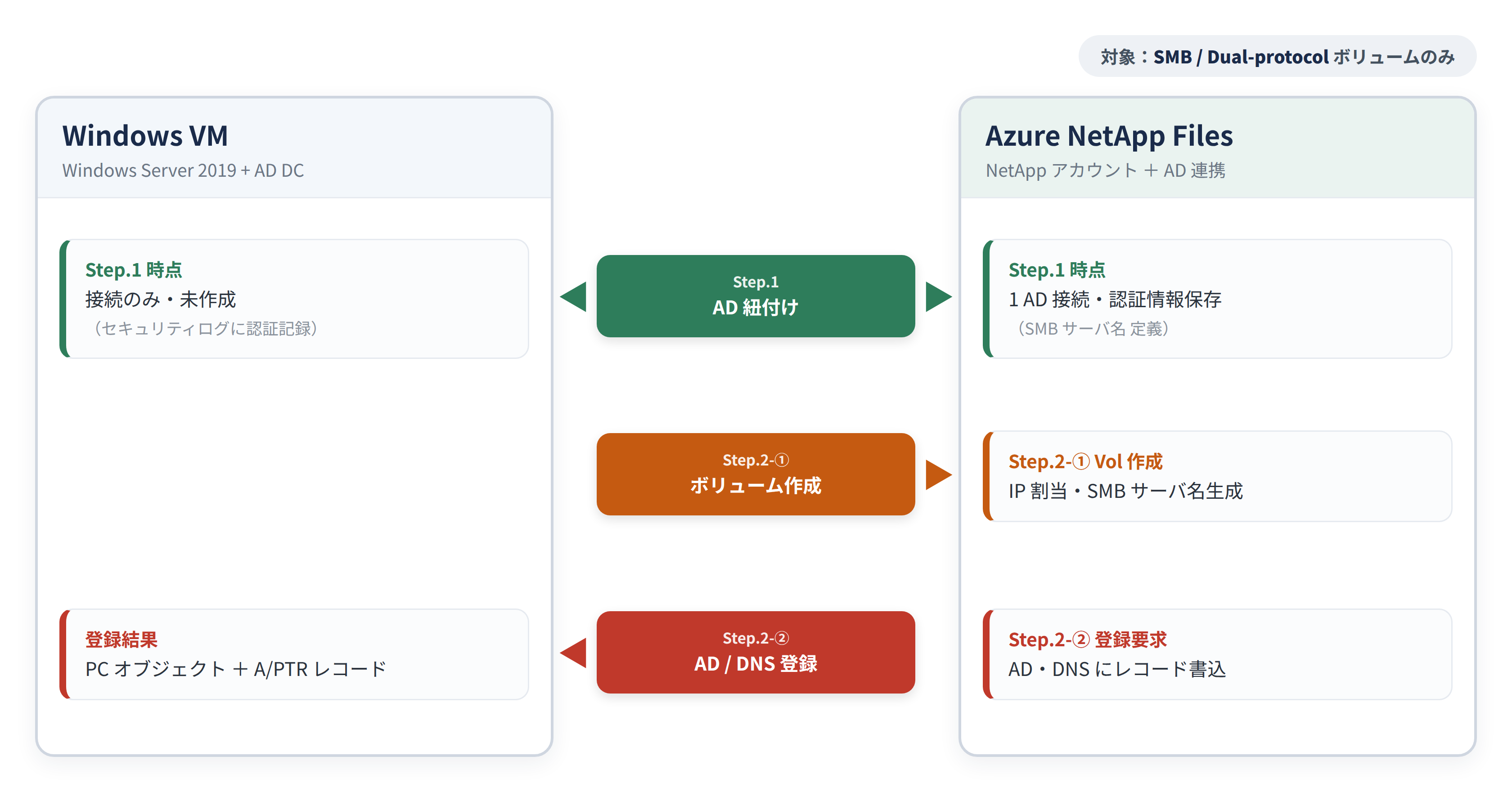Select the card with 接続のみ・未作成
The width and height of the screenshot is (1512, 792).
(x=294, y=299)
